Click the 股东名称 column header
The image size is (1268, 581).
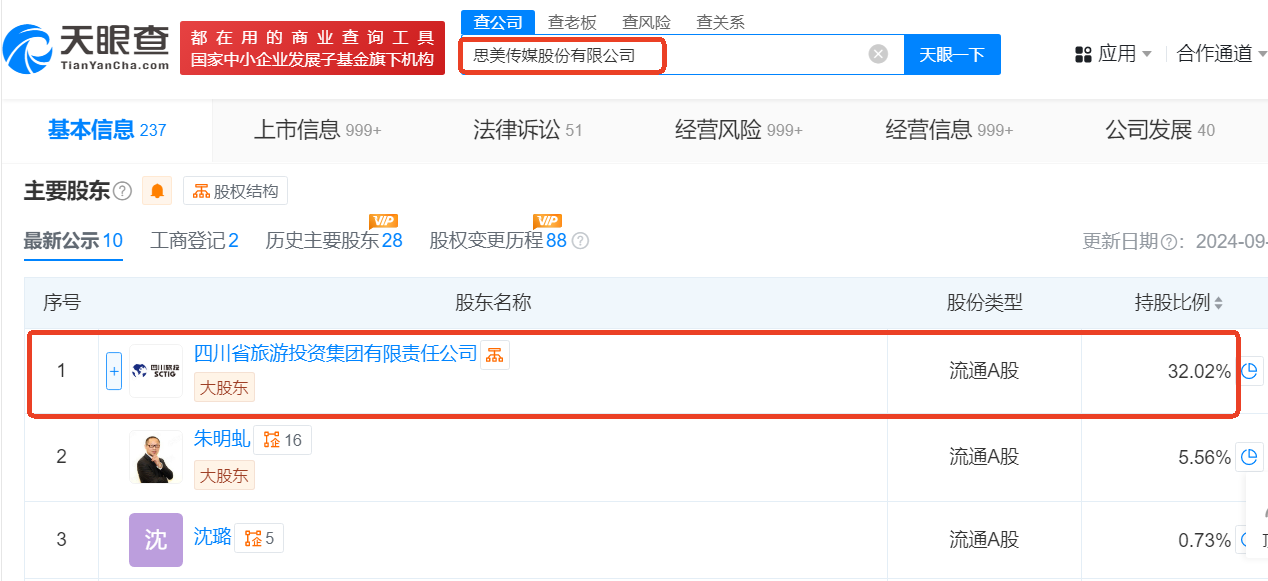493,303
